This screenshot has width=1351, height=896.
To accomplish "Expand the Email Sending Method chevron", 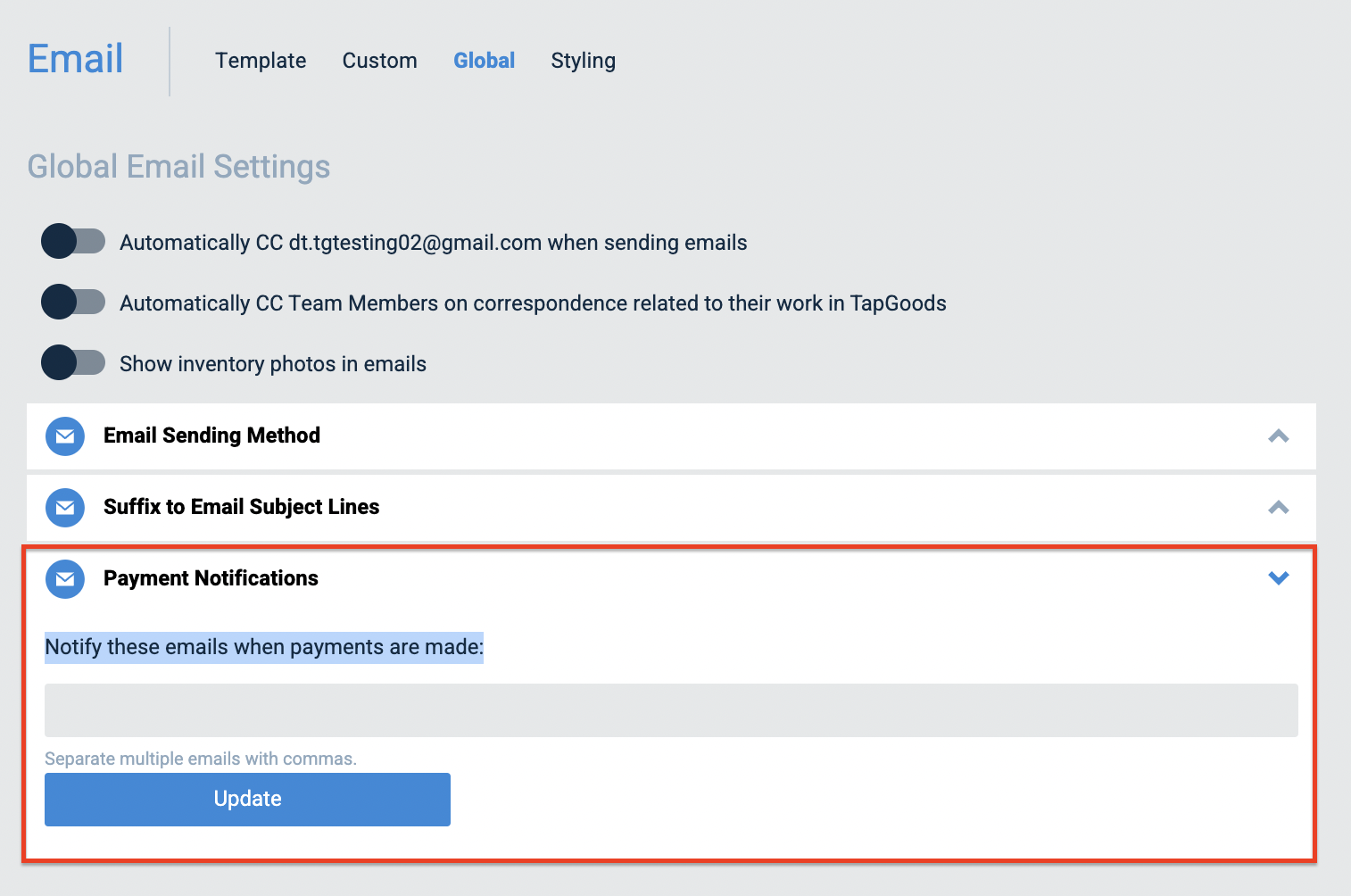I will (1279, 436).
